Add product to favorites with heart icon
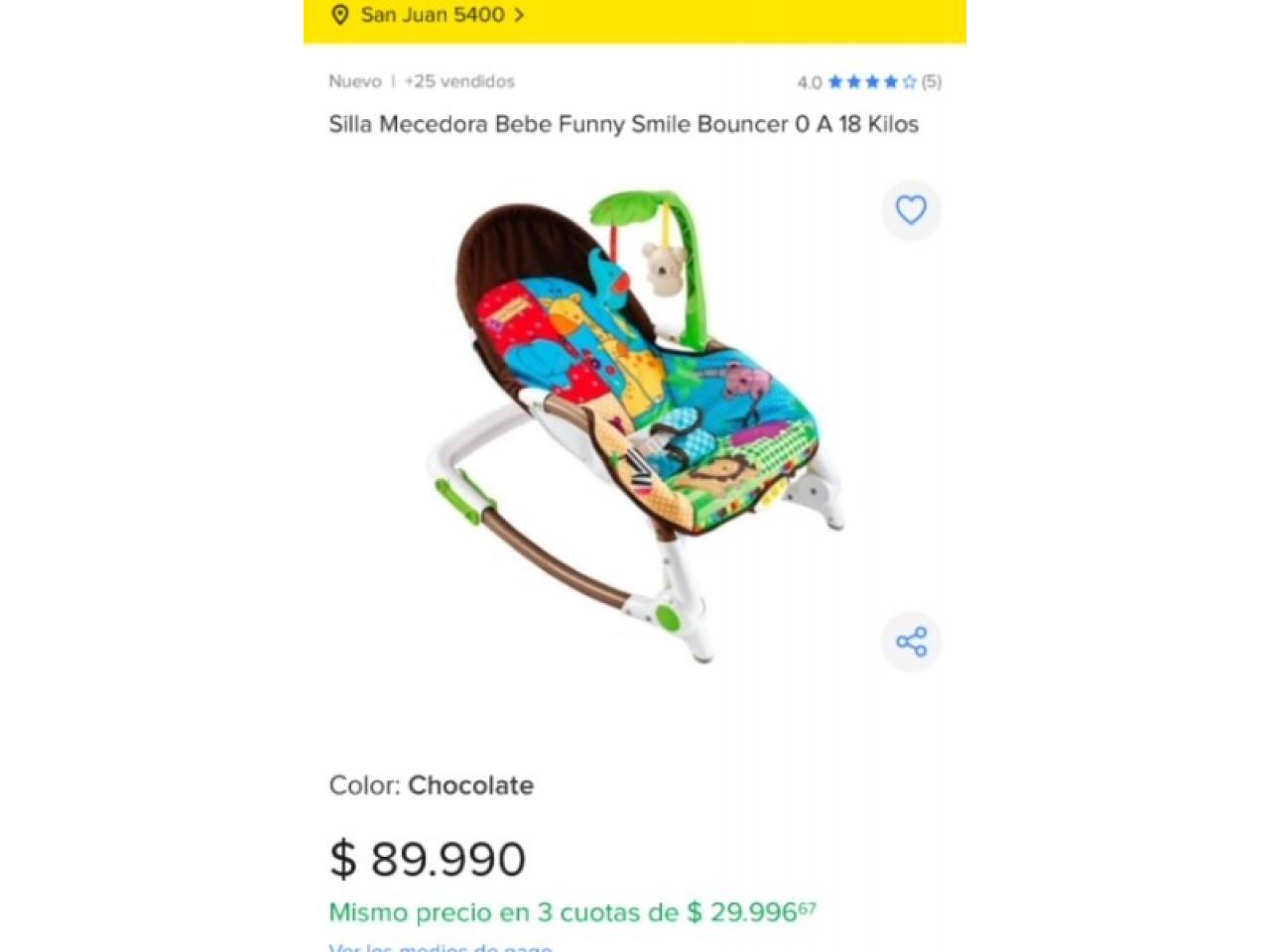 (911, 209)
